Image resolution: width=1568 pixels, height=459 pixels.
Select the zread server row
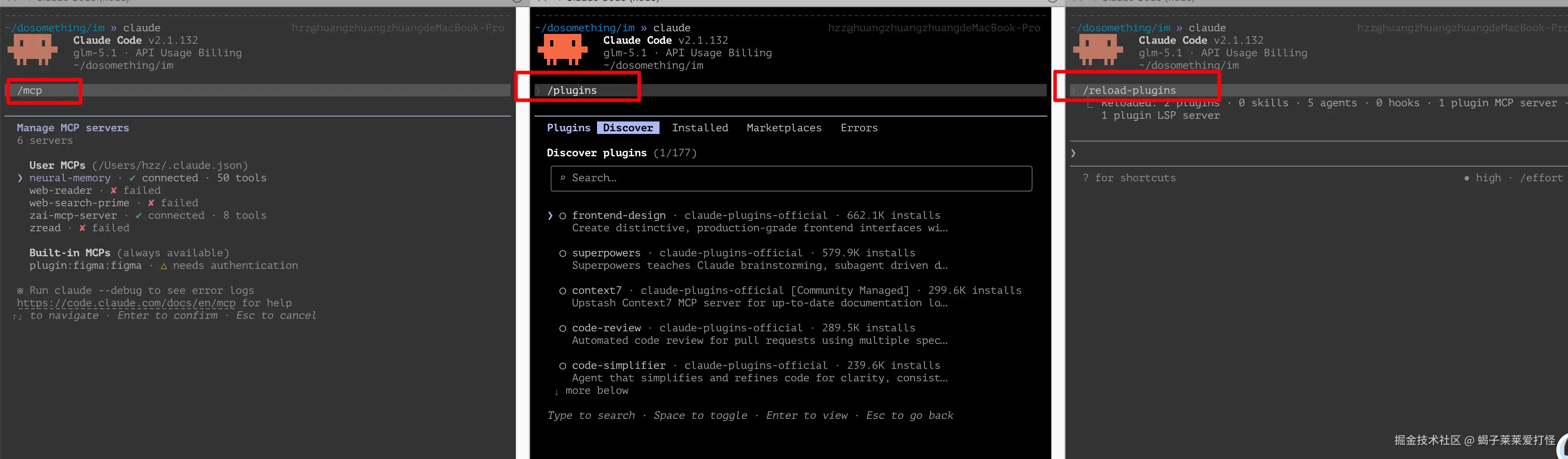click(x=79, y=228)
